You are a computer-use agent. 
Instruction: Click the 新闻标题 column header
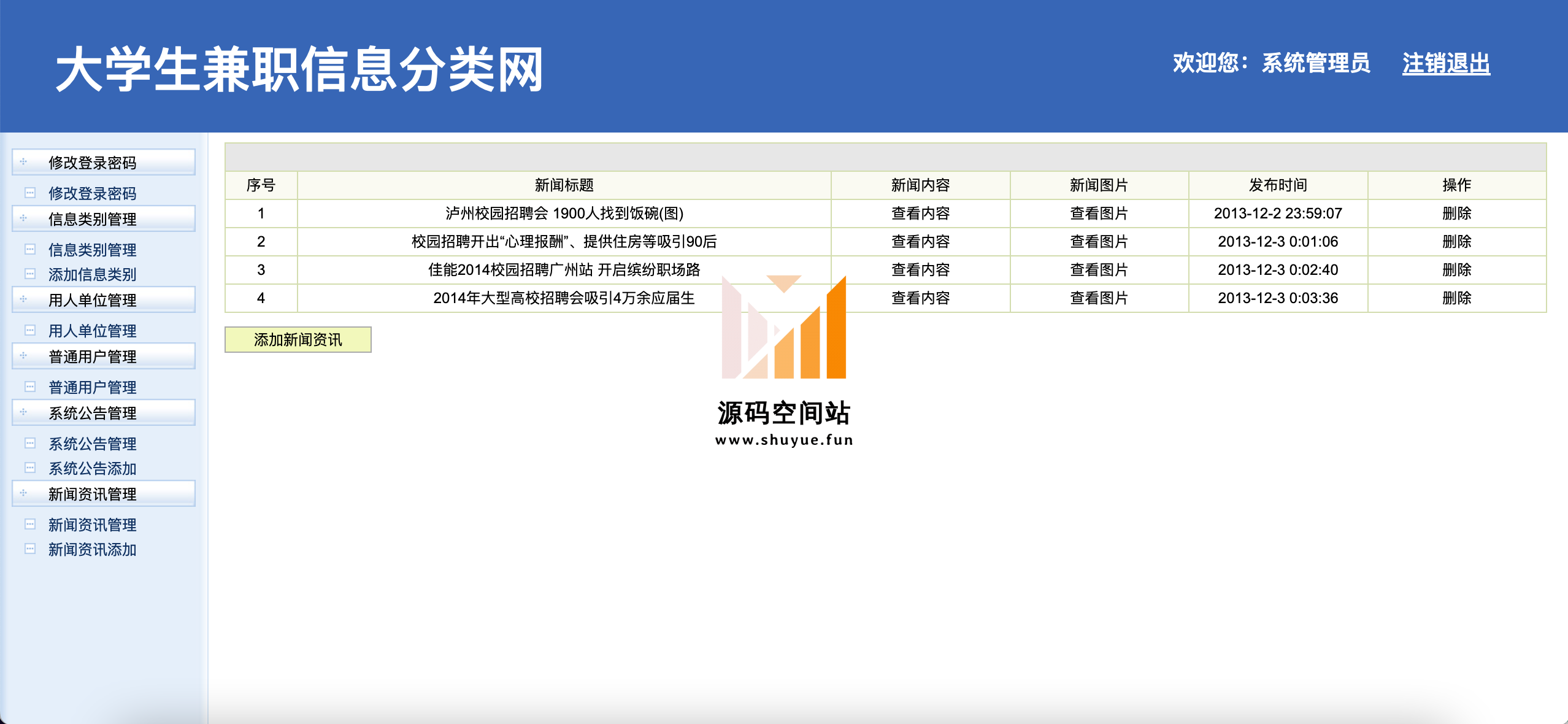click(x=564, y=185)
